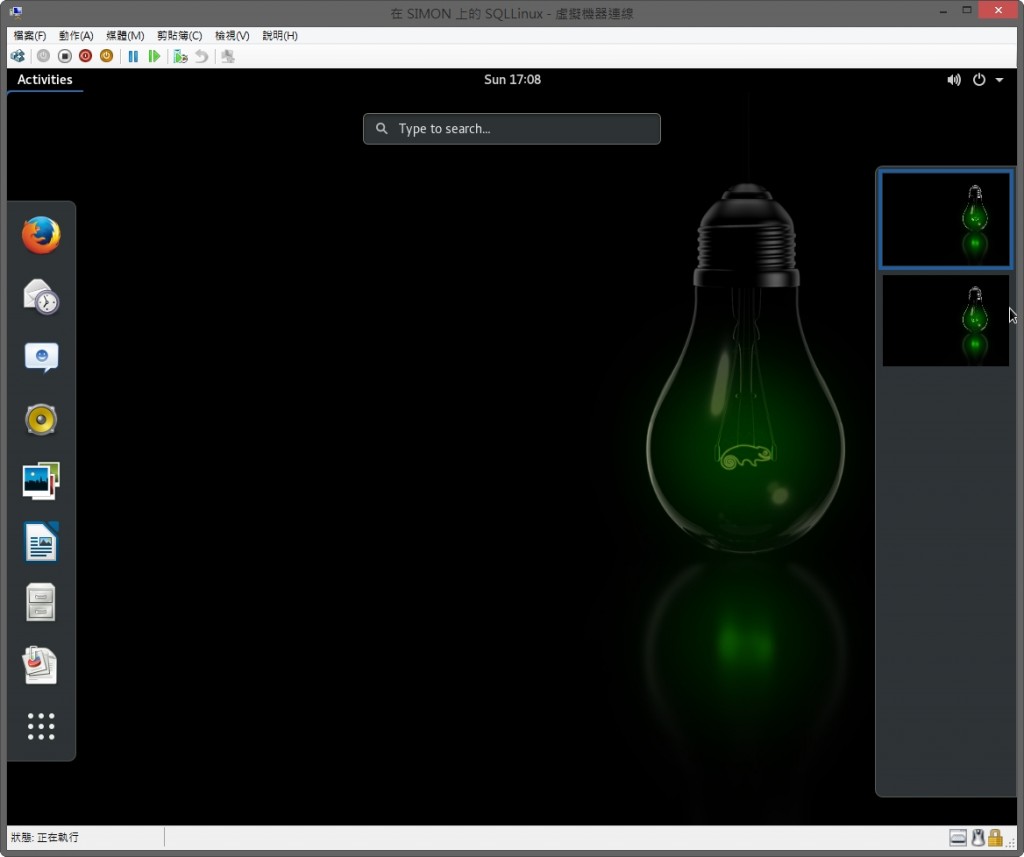
Task: Click the mouse status icon
Action: (x=978, y=837)
